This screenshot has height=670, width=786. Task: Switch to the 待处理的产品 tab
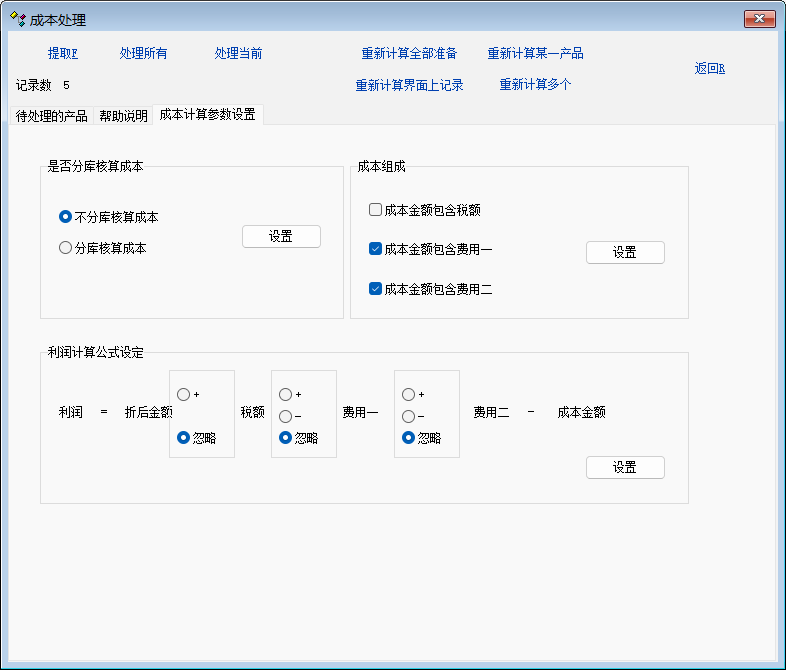pos(51,116)
